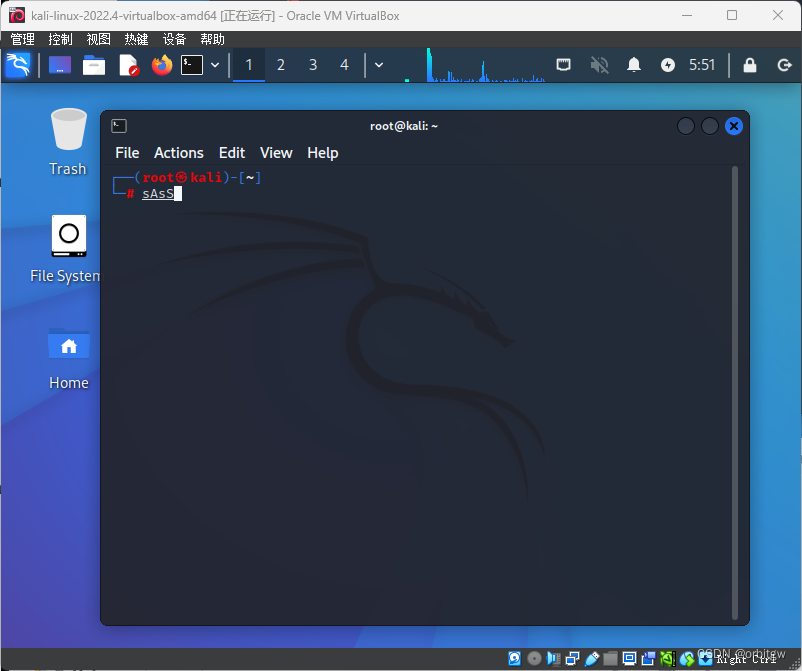Open the notifications bell
The image size is (802, 671).
(x=634, y=65)
